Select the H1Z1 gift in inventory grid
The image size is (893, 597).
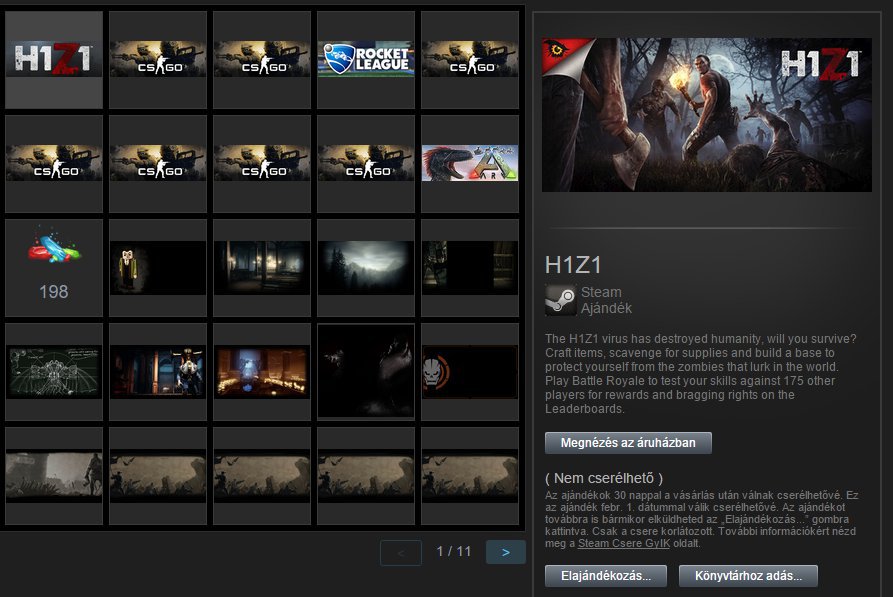(54, 60)
